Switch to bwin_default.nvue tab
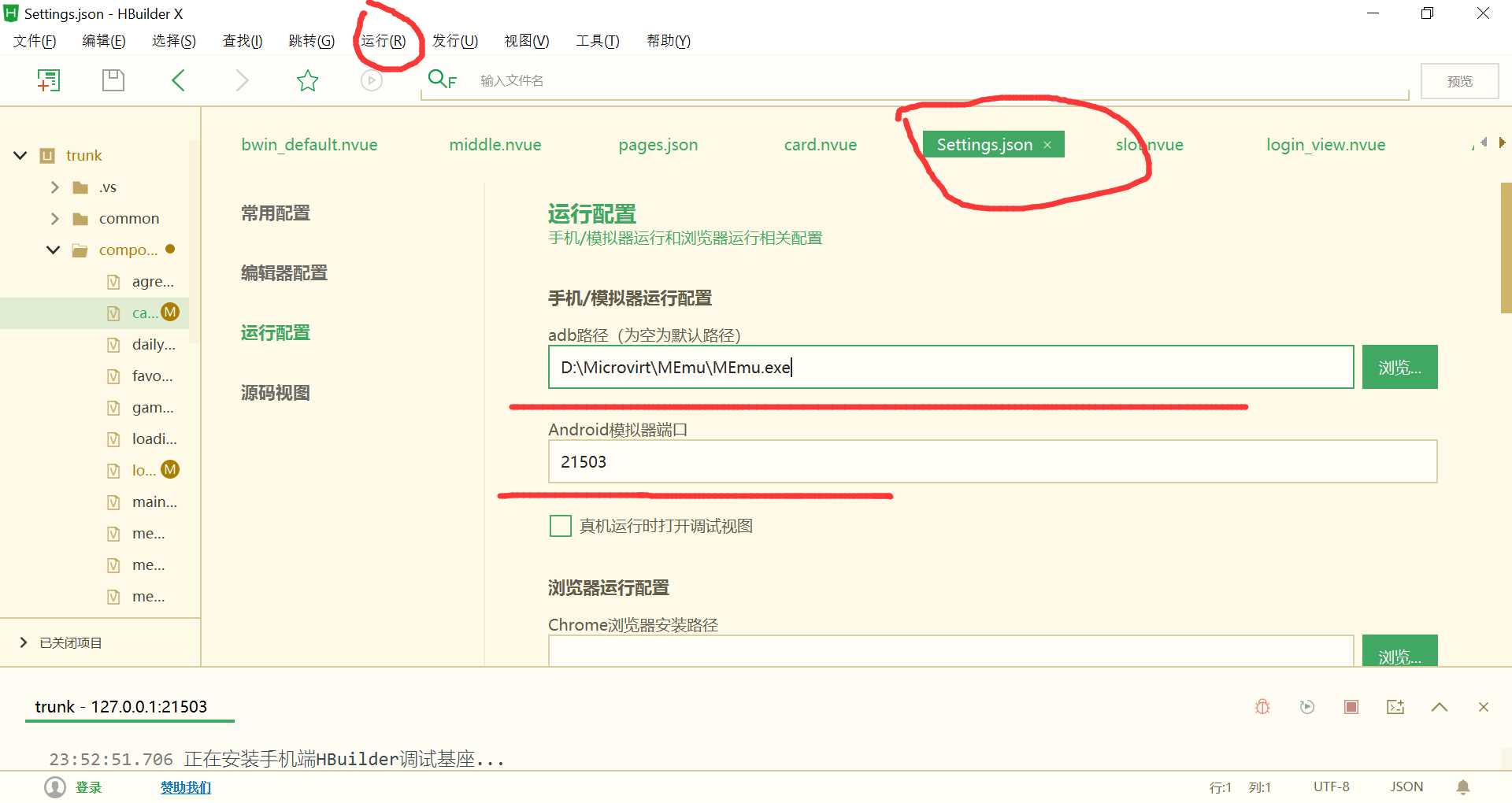 click(x=309, y=145)
